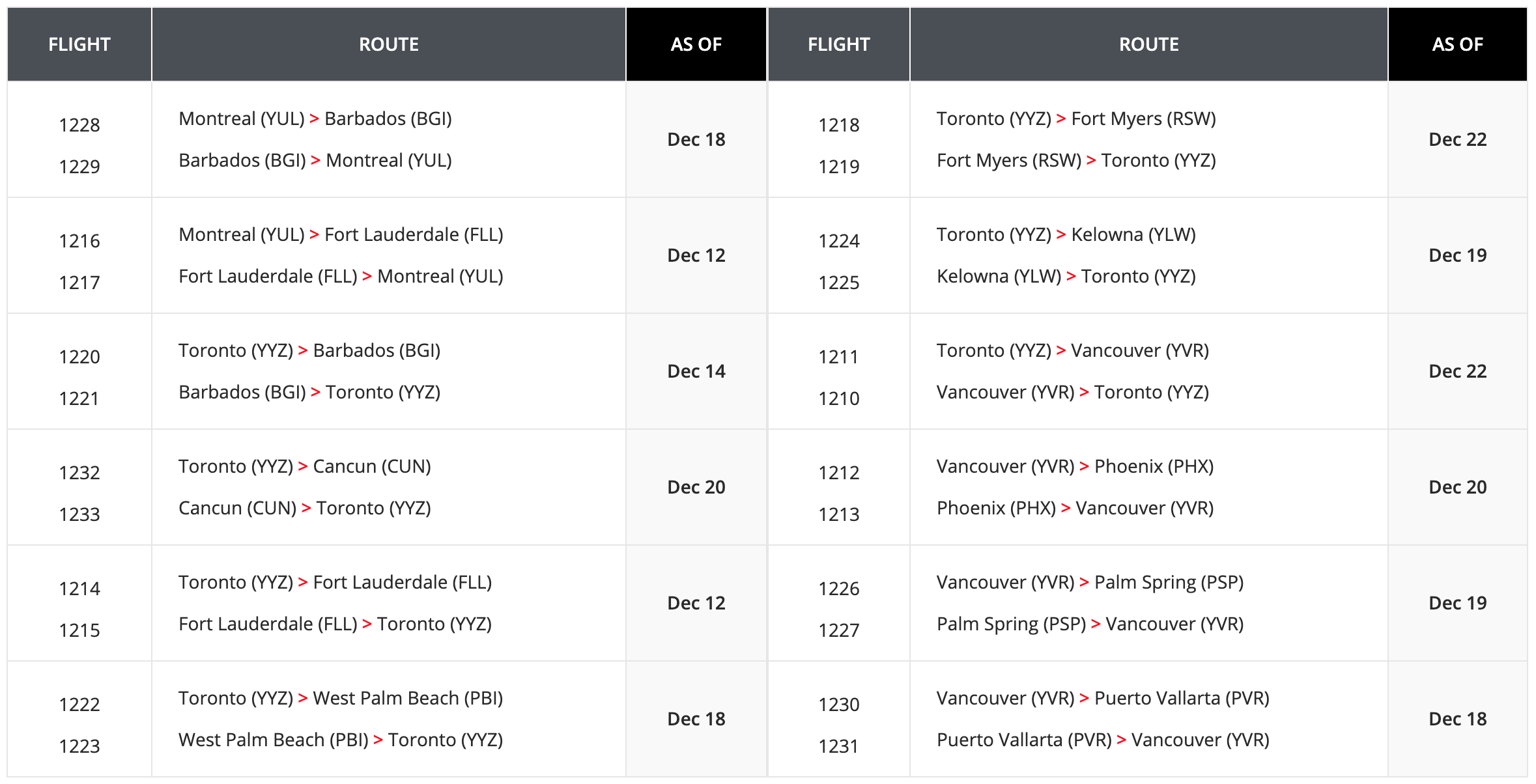The width and height of the screenshot is (1536, 784).
Task: Click flight number 1228
Action: pyautogui.click(x=79, y=125)
